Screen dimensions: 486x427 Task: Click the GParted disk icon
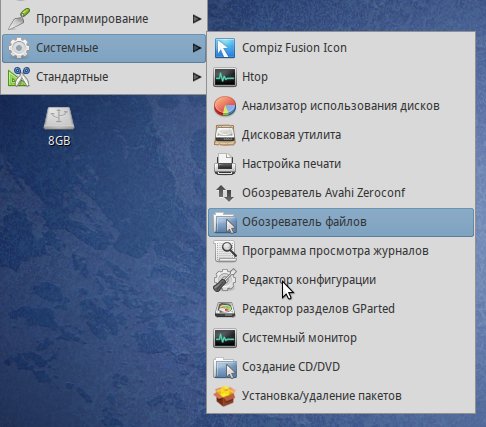(x=225, y=309)
